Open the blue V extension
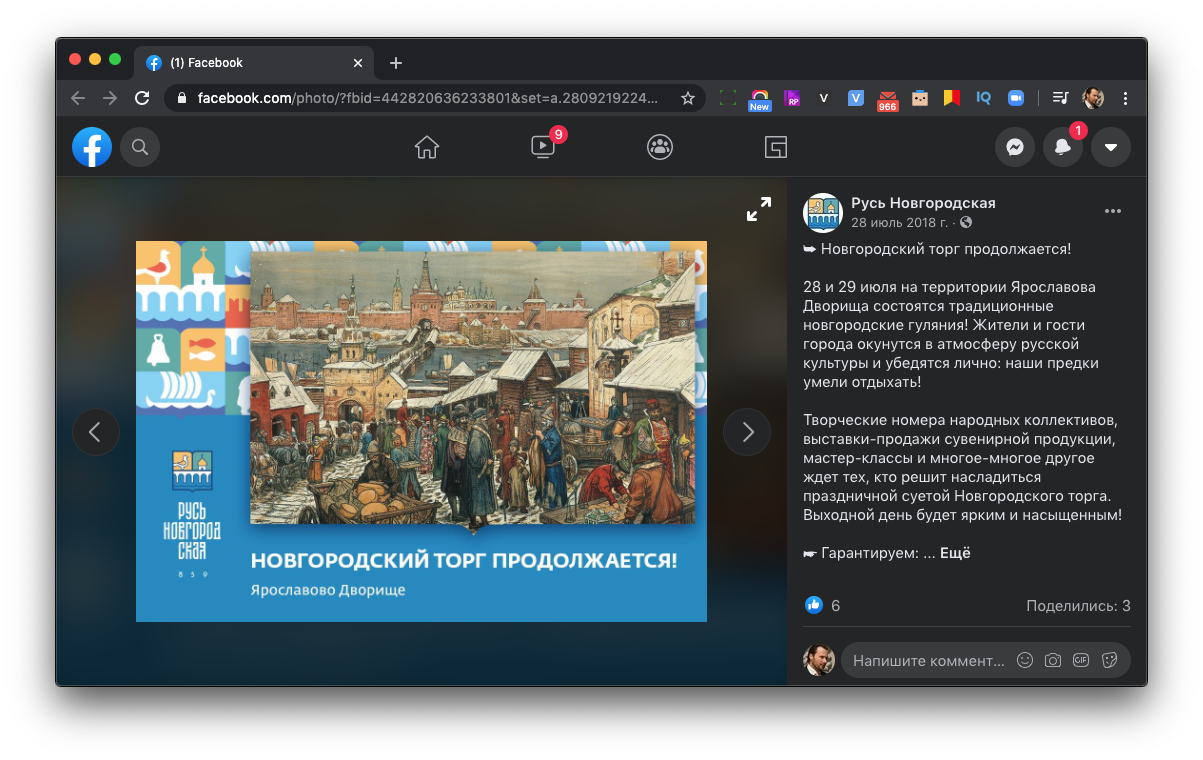The height and width of the screenshot is (760, 1203). (856, 98)
